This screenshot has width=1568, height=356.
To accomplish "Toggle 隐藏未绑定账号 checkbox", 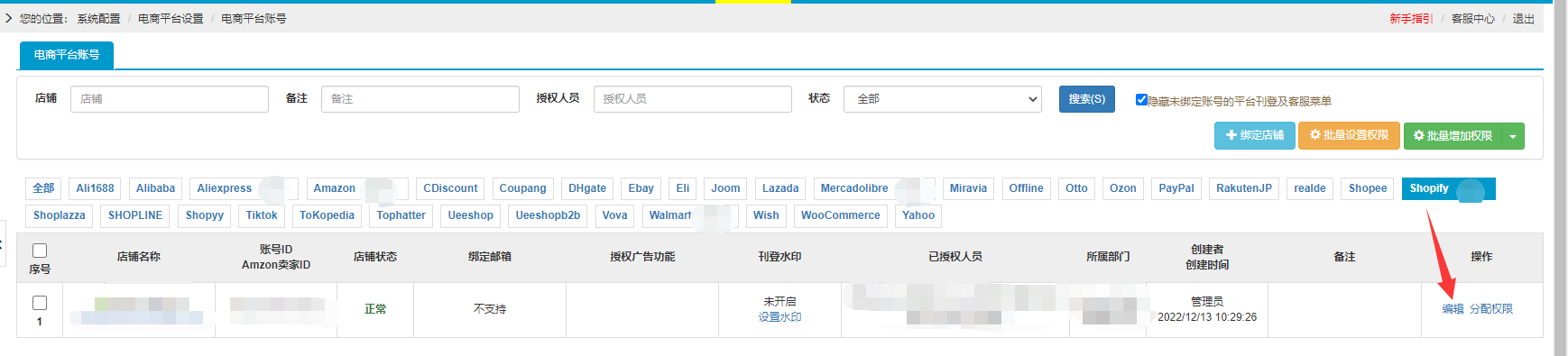I will point(1141,100).
